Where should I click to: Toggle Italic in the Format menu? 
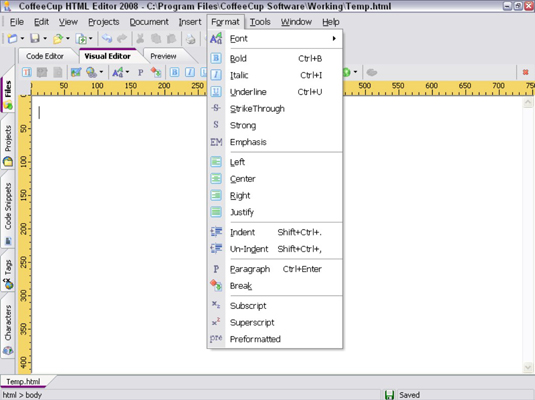pyautogui.click(x=275, y=75)
